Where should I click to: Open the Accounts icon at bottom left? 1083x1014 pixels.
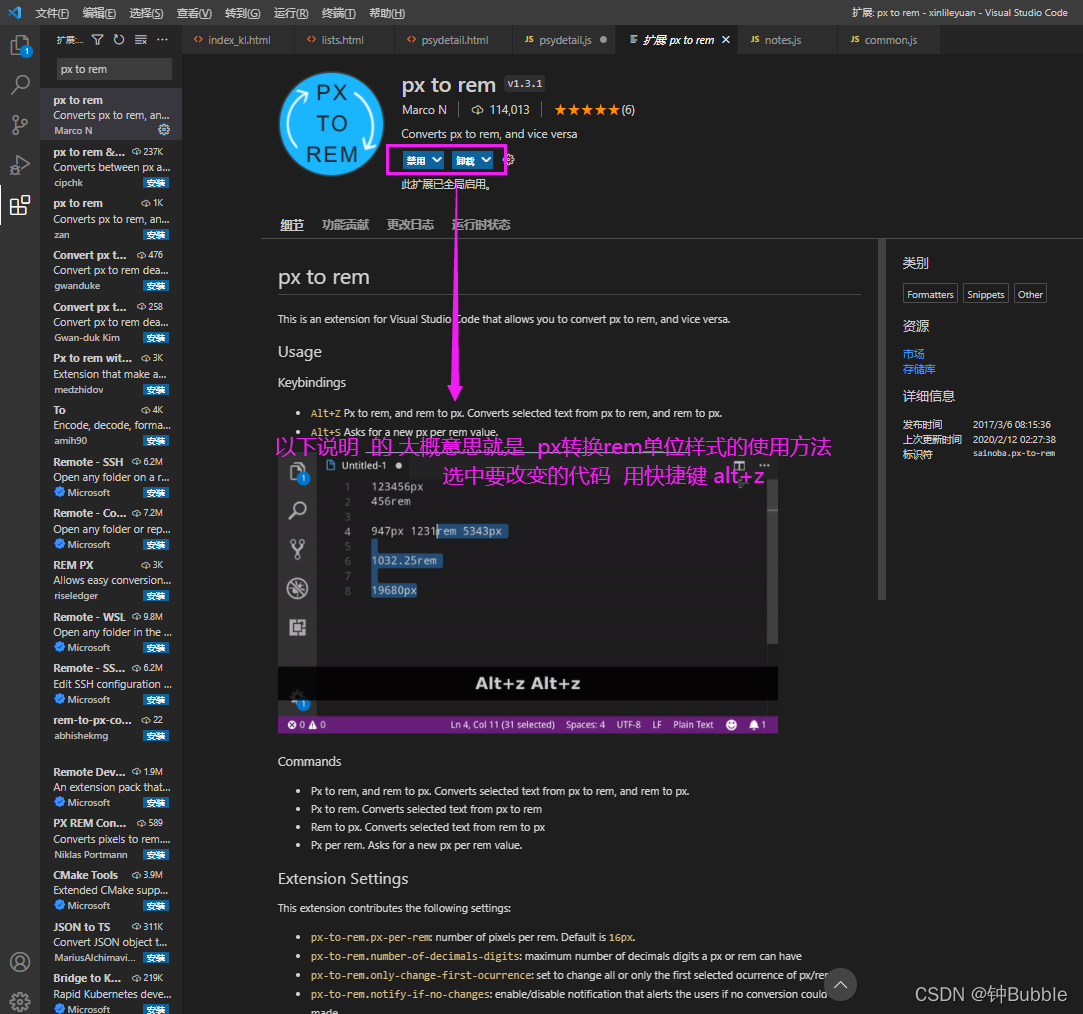pyautogui.click(x=20, y=962)
